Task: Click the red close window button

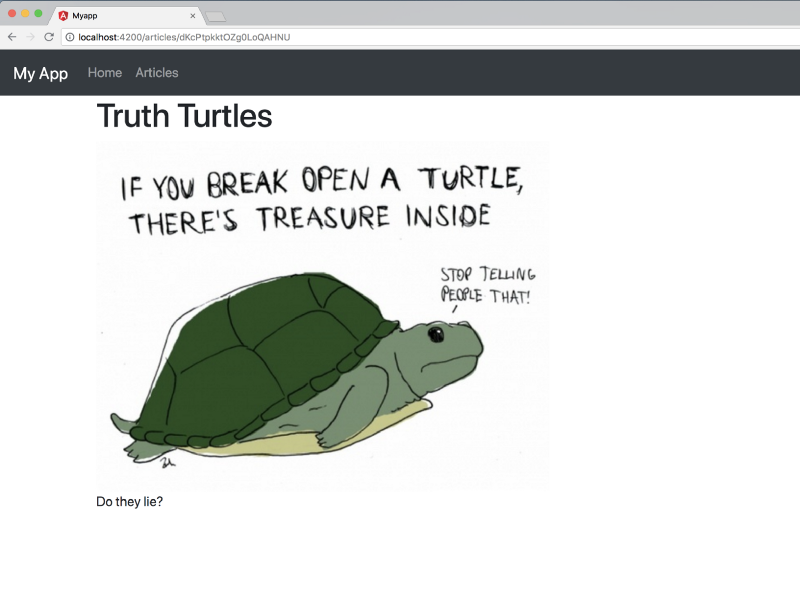Action: pyautogui.click(x=12, y=13)
